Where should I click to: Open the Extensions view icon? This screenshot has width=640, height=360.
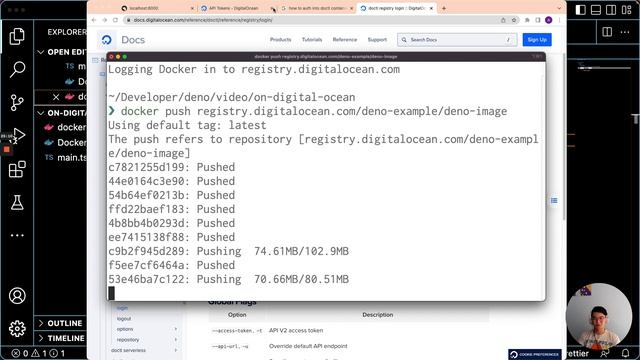click(x=17, y=169)
